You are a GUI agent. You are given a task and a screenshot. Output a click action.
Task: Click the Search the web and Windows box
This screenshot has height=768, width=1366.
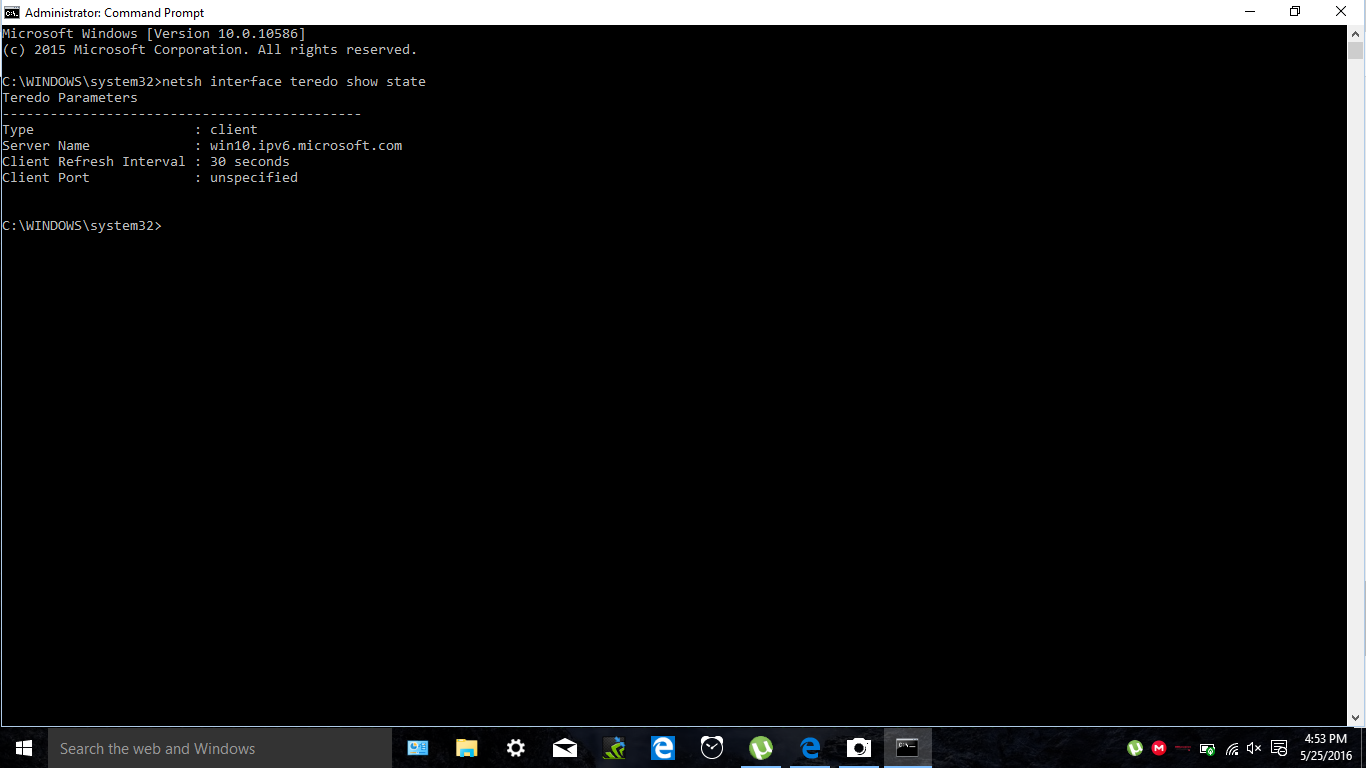(x=218, y=748)
